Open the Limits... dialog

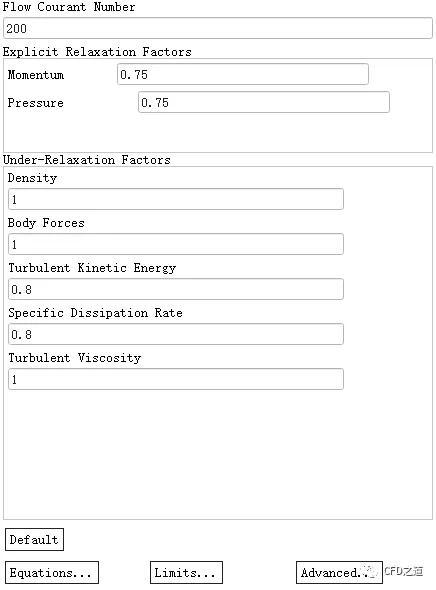pyautogui.click(x=186, y=573)
